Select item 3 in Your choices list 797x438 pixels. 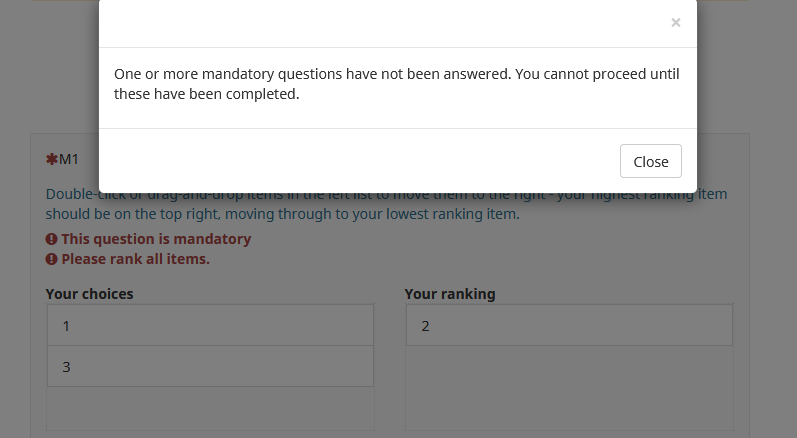click(210, 367)
